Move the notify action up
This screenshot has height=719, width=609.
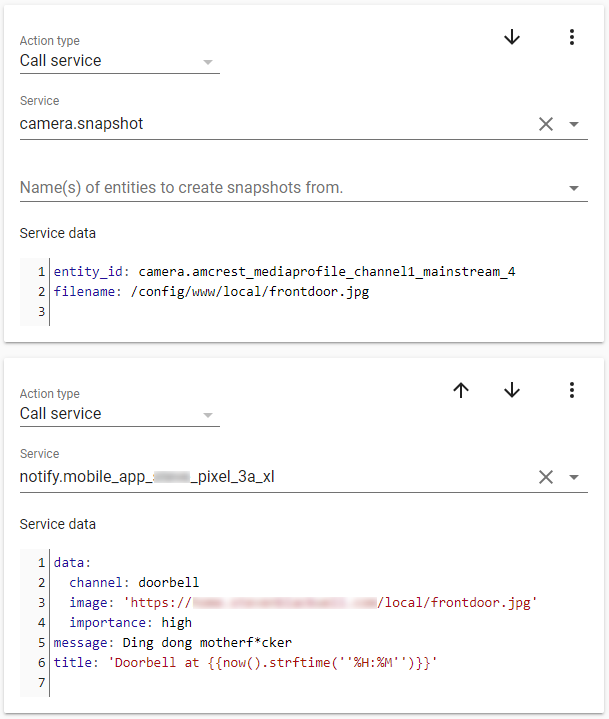click(461, 390)
